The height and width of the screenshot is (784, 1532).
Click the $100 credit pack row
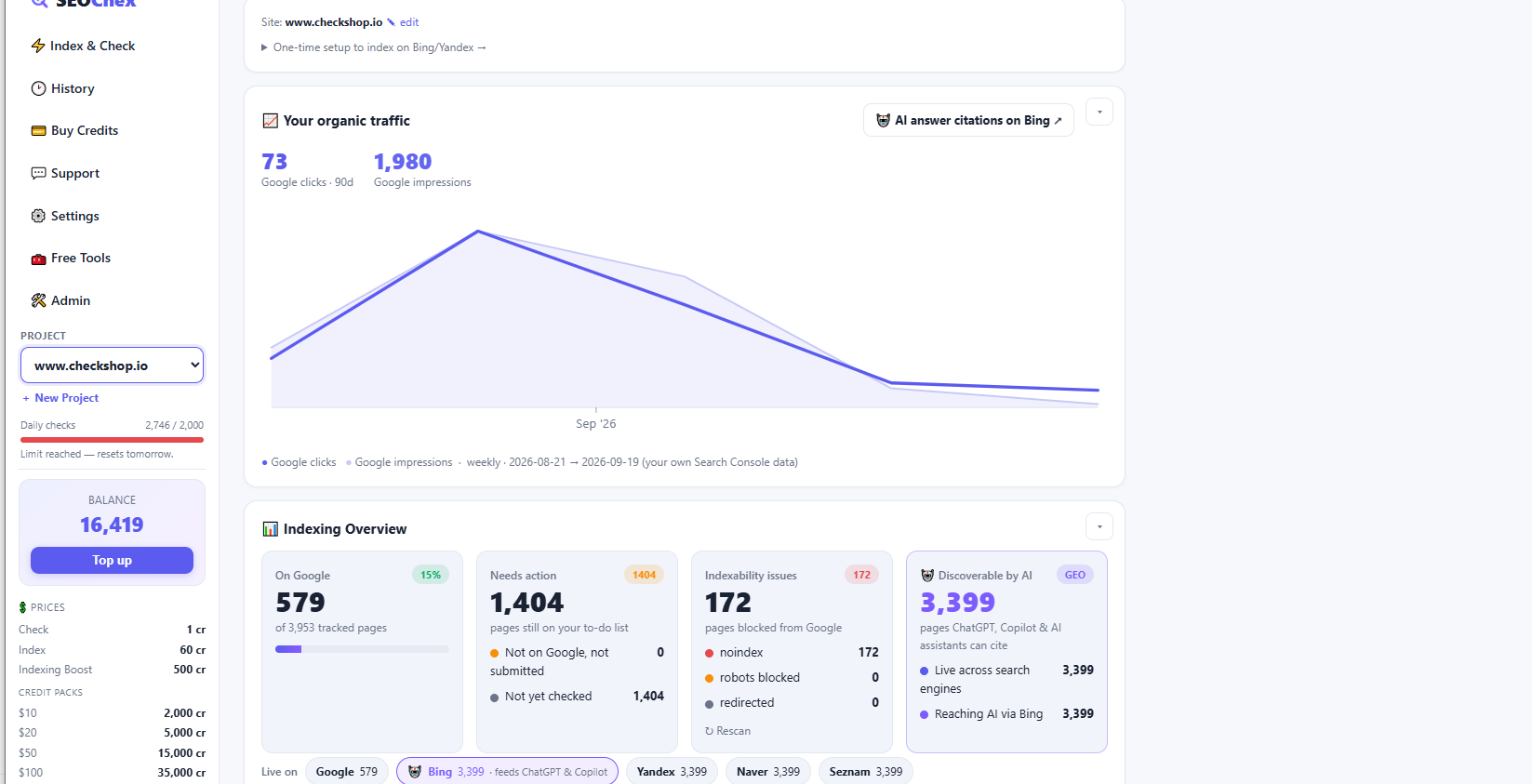pyautogui.click(x=112, y=773)
